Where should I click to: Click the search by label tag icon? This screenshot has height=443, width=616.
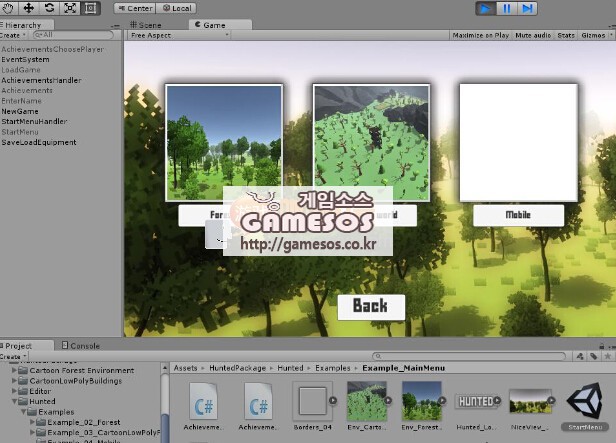[x=594, y=356]
